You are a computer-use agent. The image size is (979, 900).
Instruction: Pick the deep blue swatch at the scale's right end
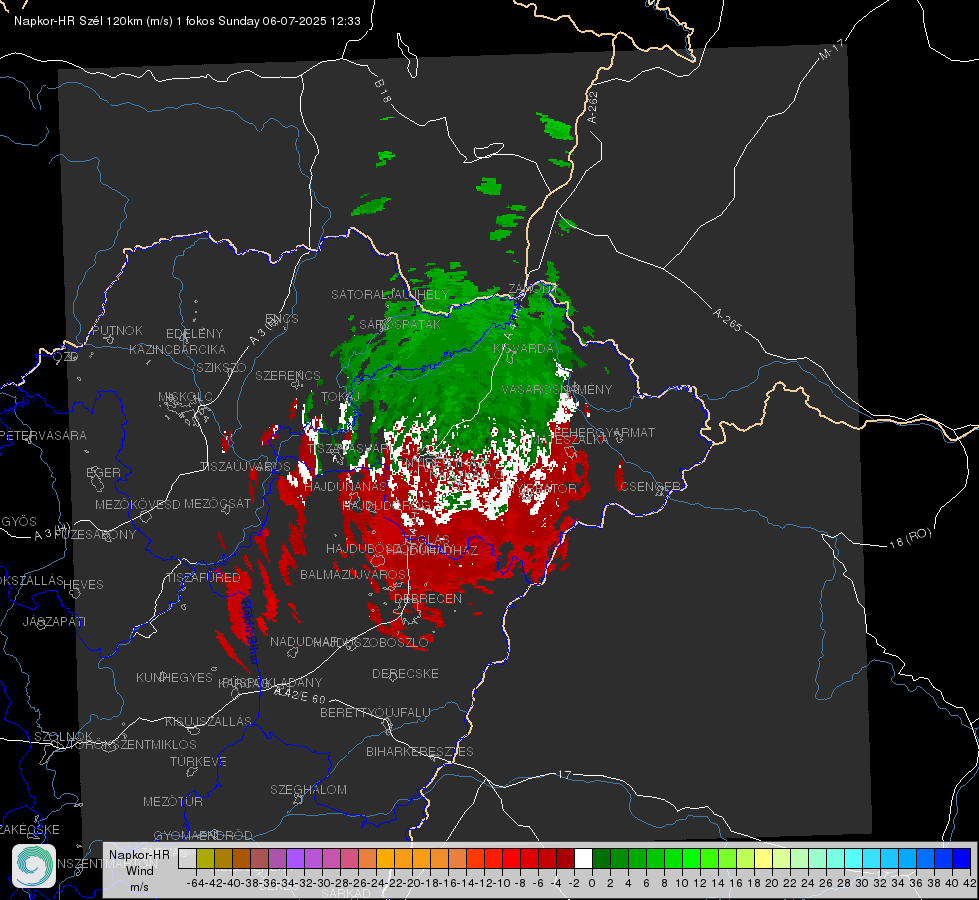click(x=962, y=858)
